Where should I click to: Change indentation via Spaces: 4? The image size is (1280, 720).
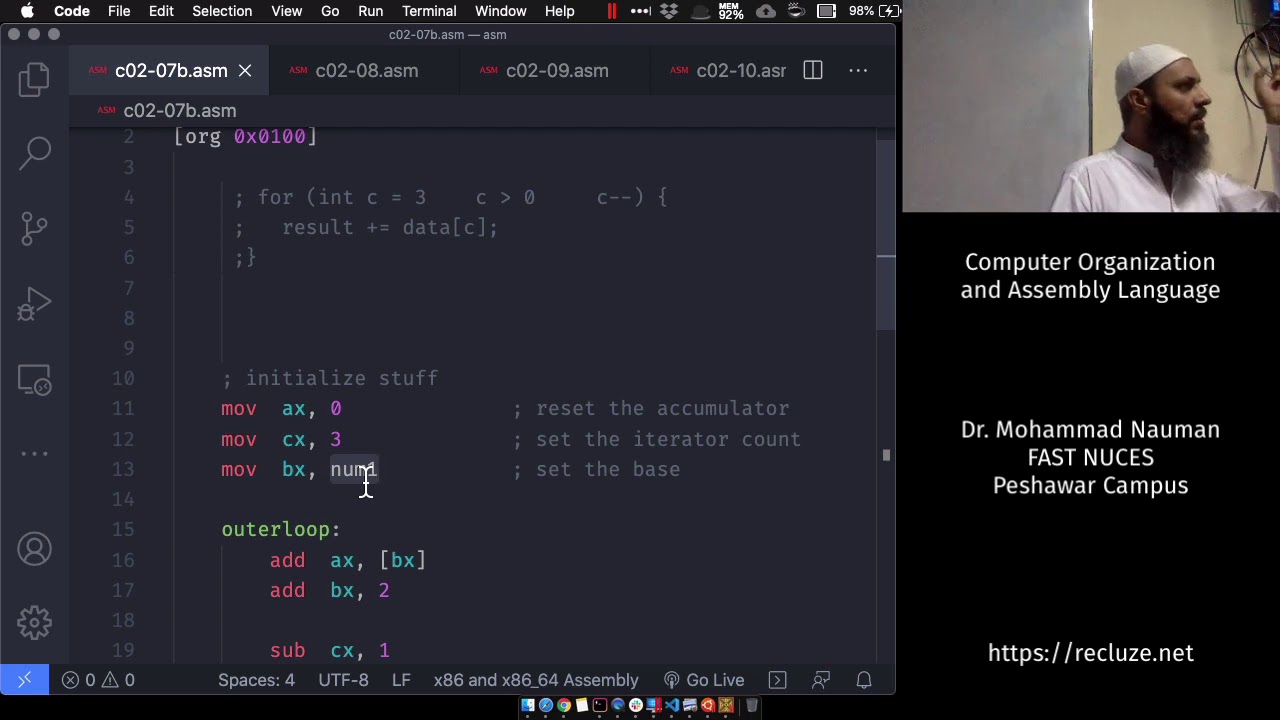pos(256,680)
